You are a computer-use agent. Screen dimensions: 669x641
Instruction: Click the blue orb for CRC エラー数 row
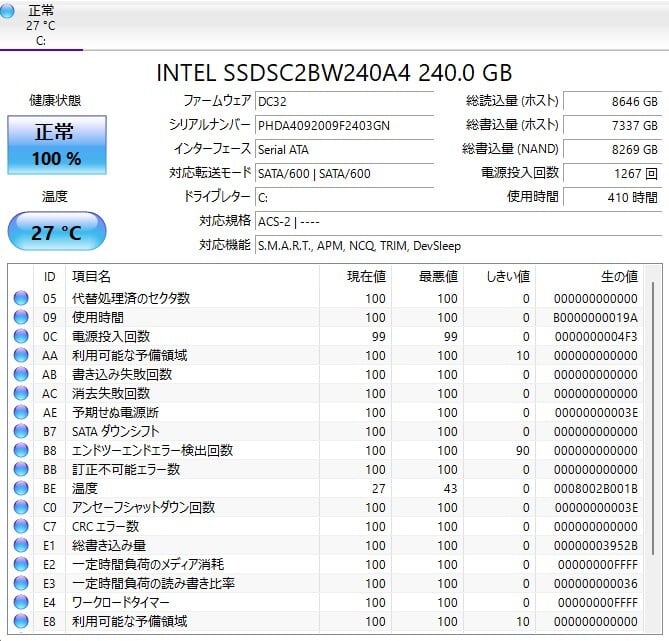pyautogui.click(x=21, y=526)
